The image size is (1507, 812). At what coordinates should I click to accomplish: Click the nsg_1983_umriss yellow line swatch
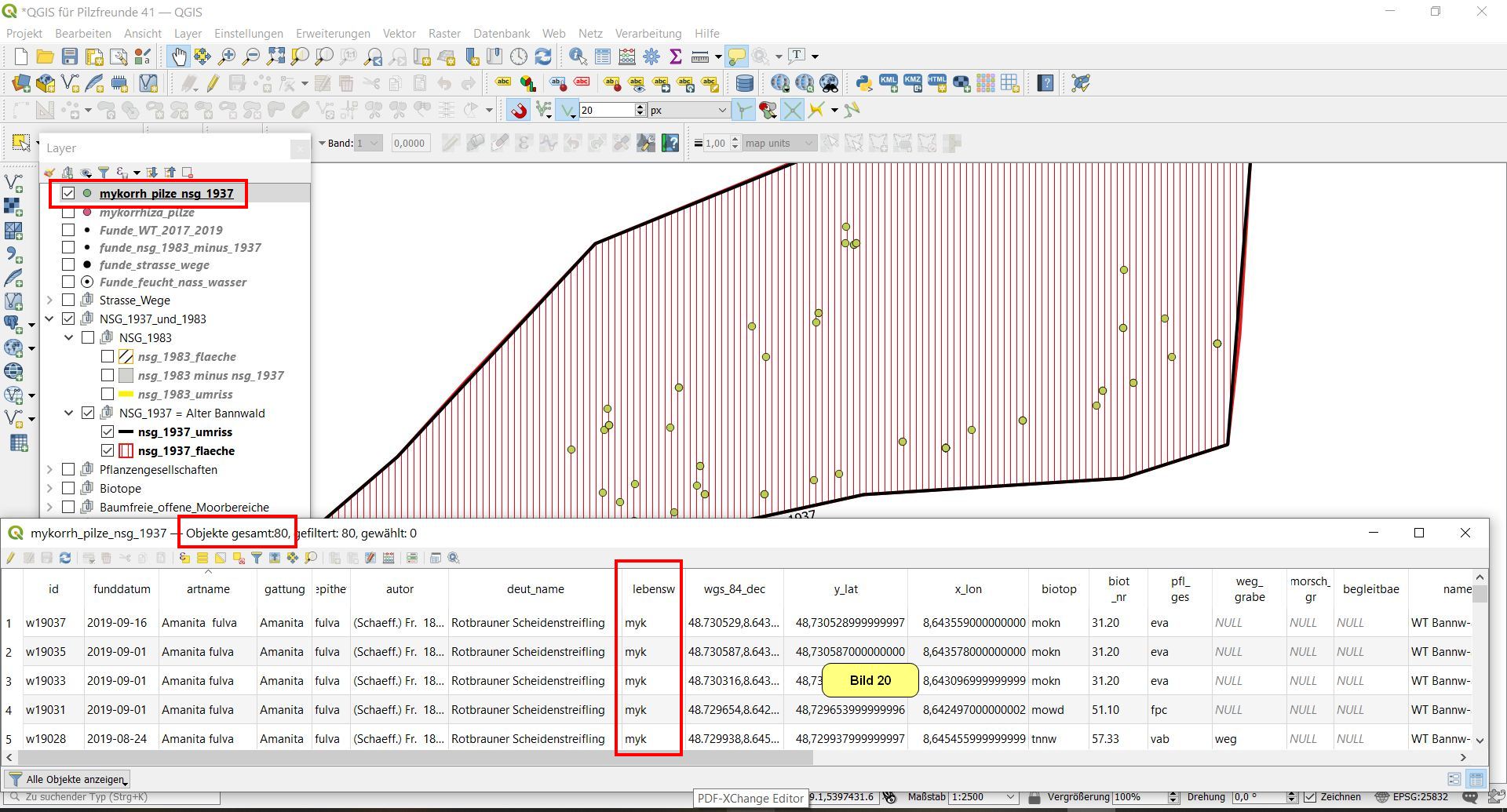126,394
